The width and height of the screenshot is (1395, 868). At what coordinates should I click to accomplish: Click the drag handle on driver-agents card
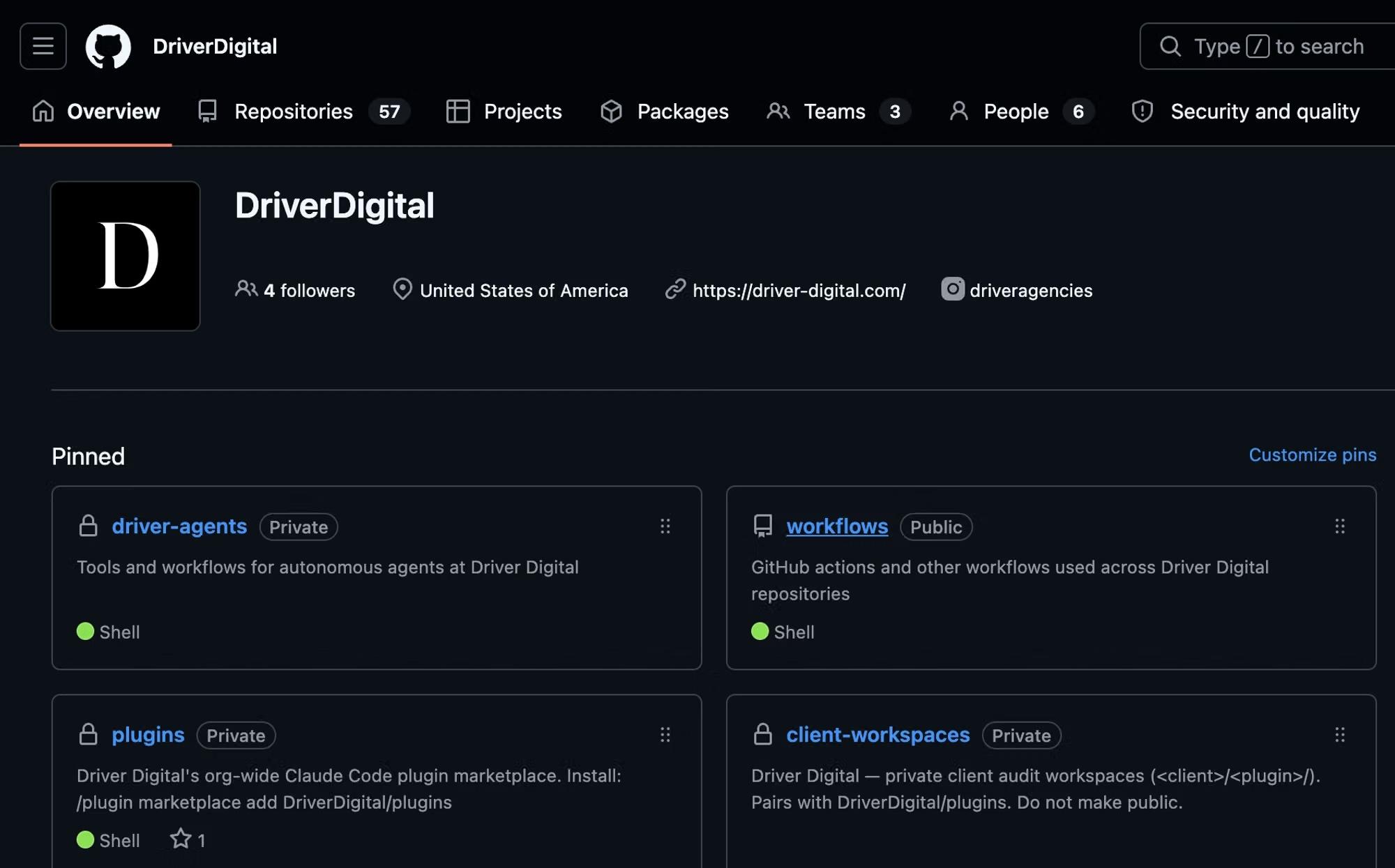click(665, 526)
